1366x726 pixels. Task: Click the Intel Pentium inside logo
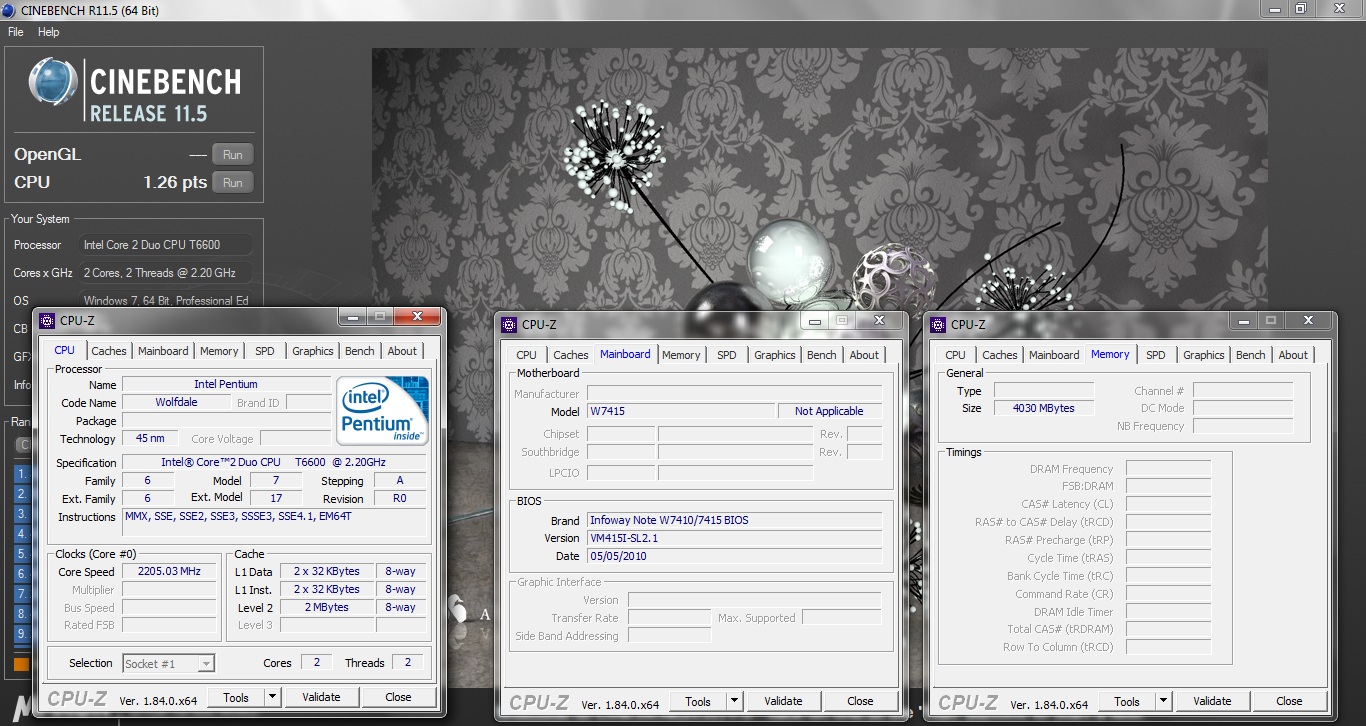click(x=383, y=411)
